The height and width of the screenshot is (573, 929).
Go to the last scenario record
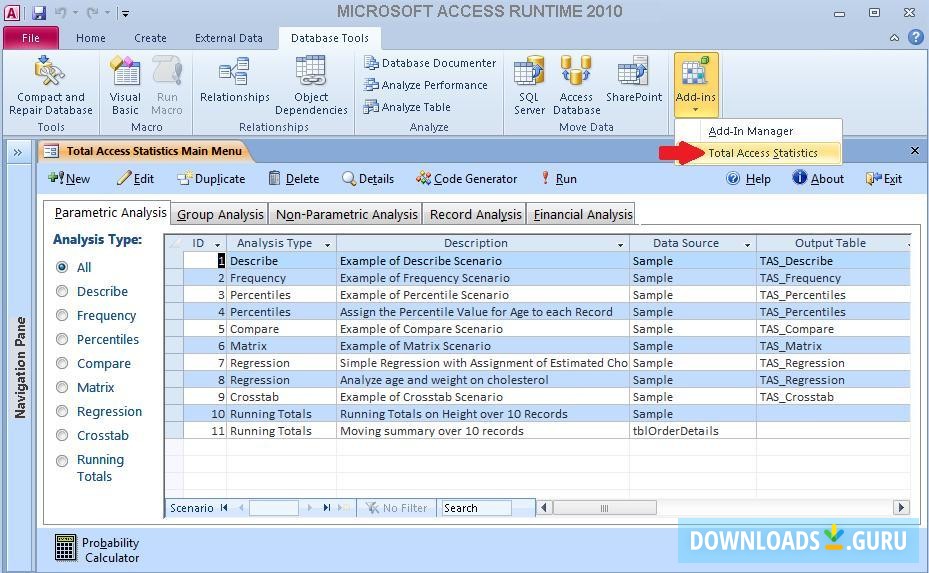tap(326, 508)
